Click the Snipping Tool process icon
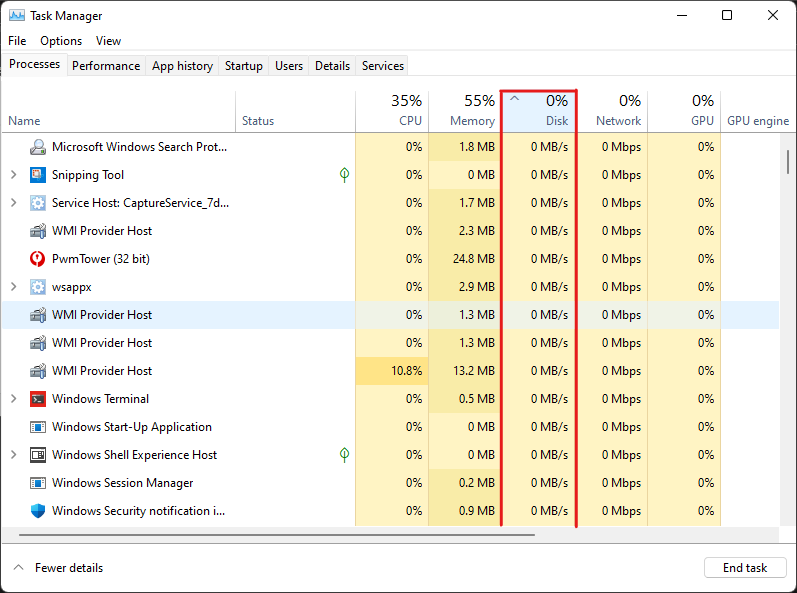 click(x=38, y=175)
